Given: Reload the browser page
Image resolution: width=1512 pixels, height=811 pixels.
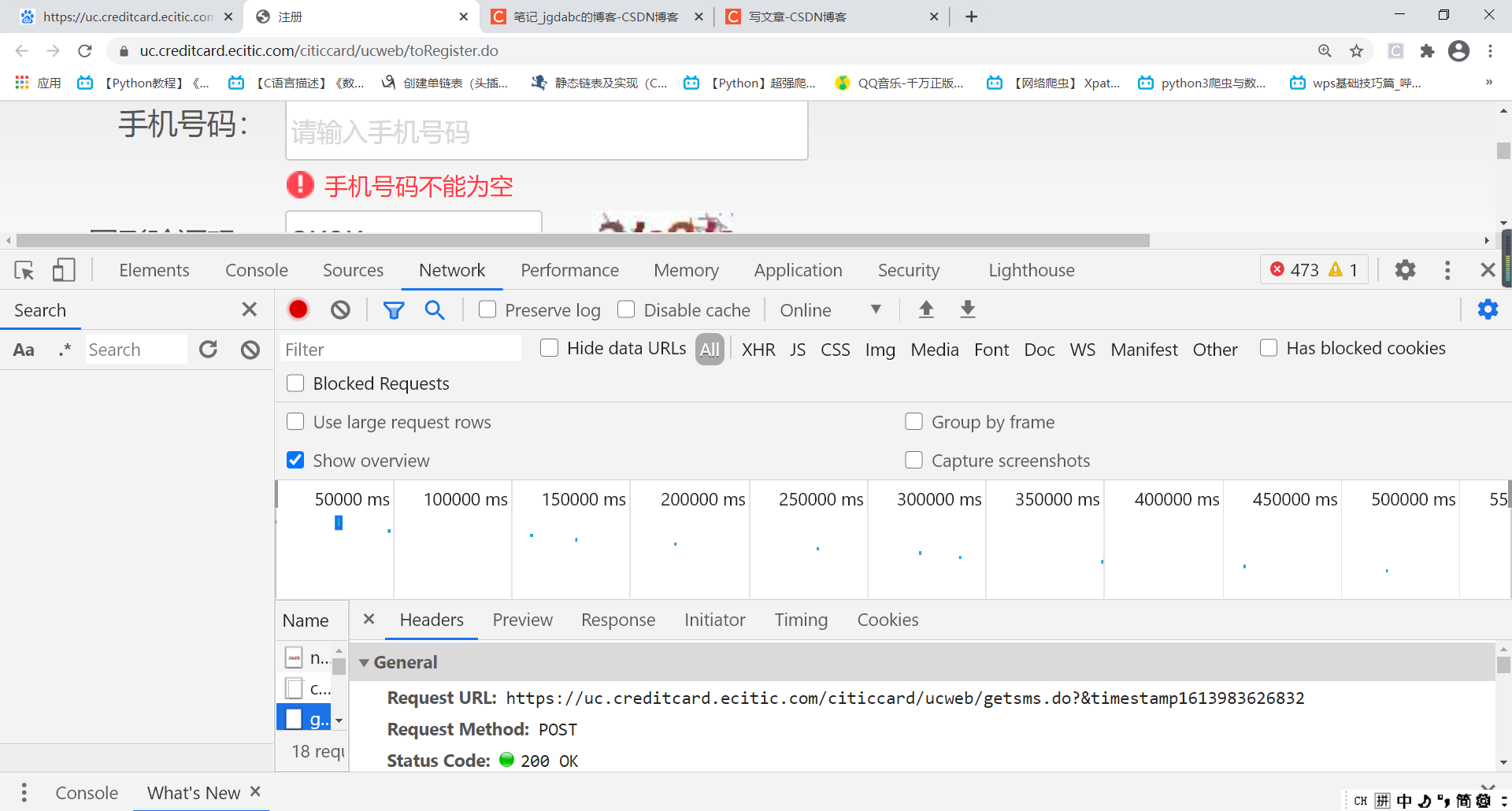Looking at the screenshot, I should 85,51.
